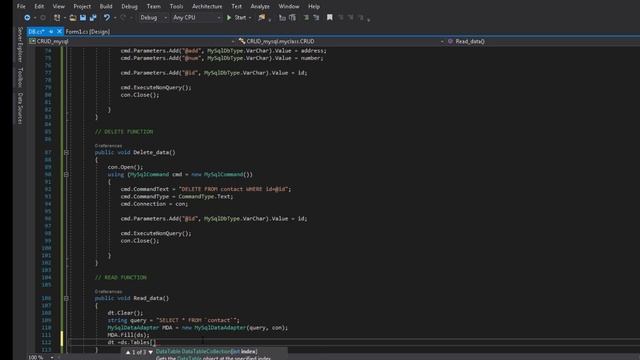Click the references link above Read_data()
This screenshot has height=360, width=640.
108,291
